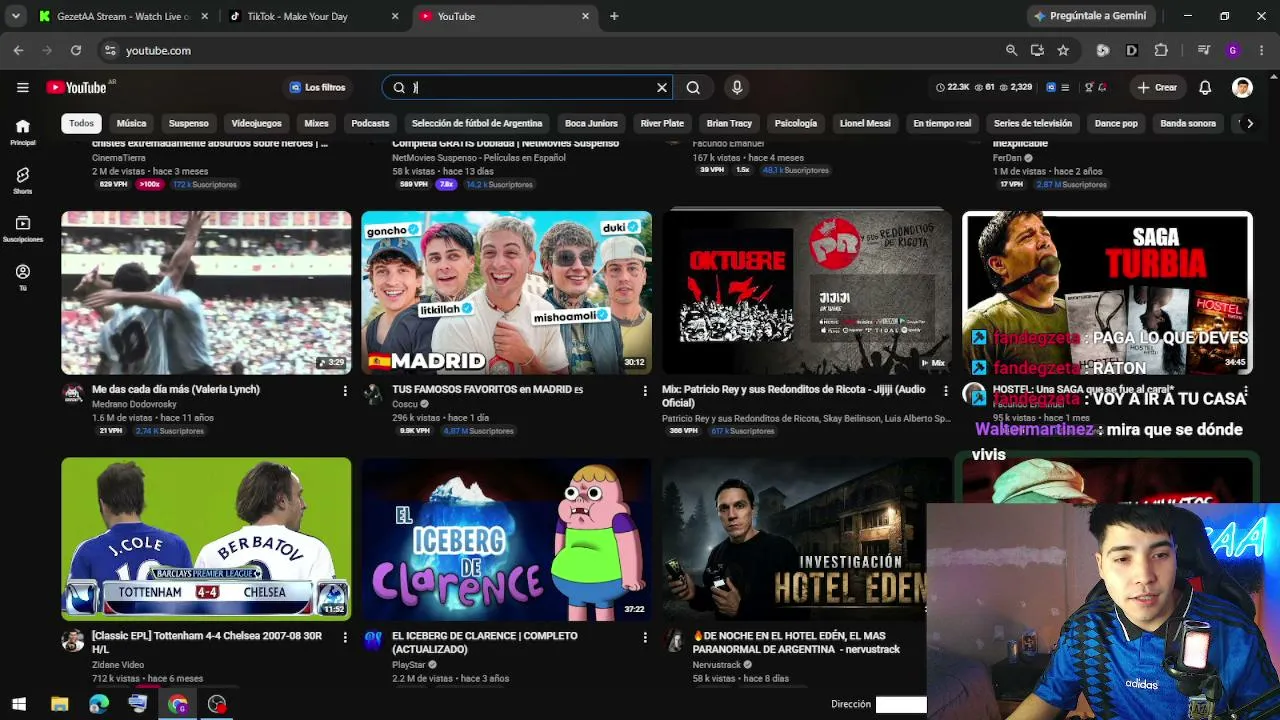View site information icon in address bar

coord(110,50)
